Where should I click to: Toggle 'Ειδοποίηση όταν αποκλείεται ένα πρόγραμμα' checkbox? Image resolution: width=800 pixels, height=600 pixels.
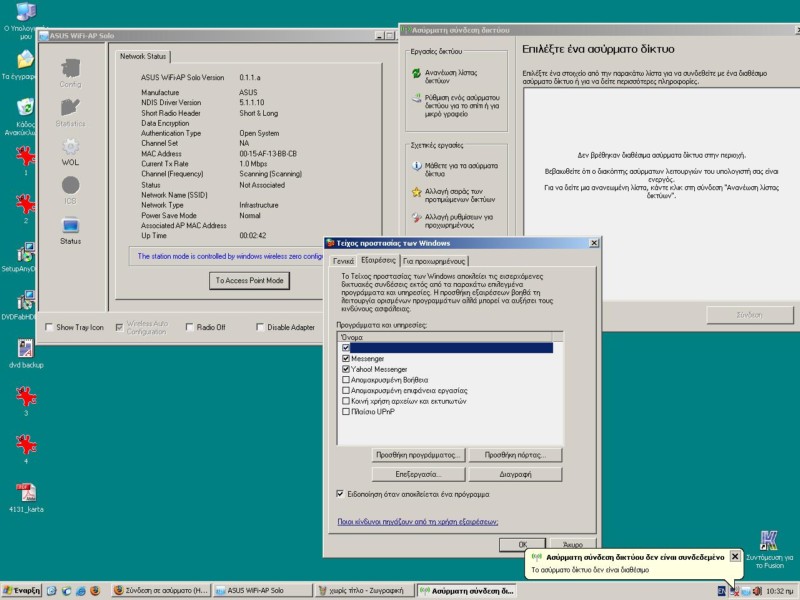point(340,494)
